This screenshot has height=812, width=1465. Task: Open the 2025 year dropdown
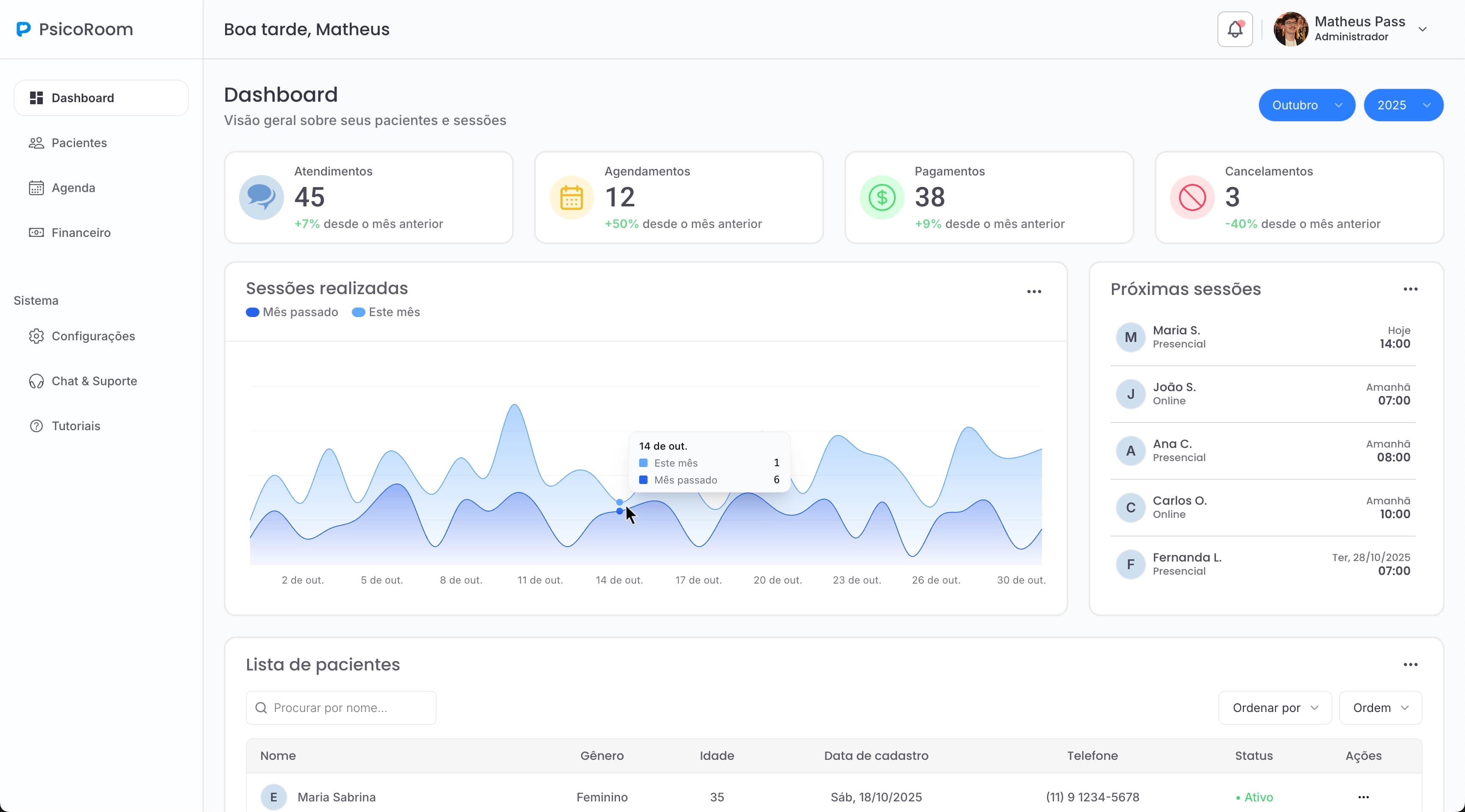pyautogui.click(x=1403, y=105)
